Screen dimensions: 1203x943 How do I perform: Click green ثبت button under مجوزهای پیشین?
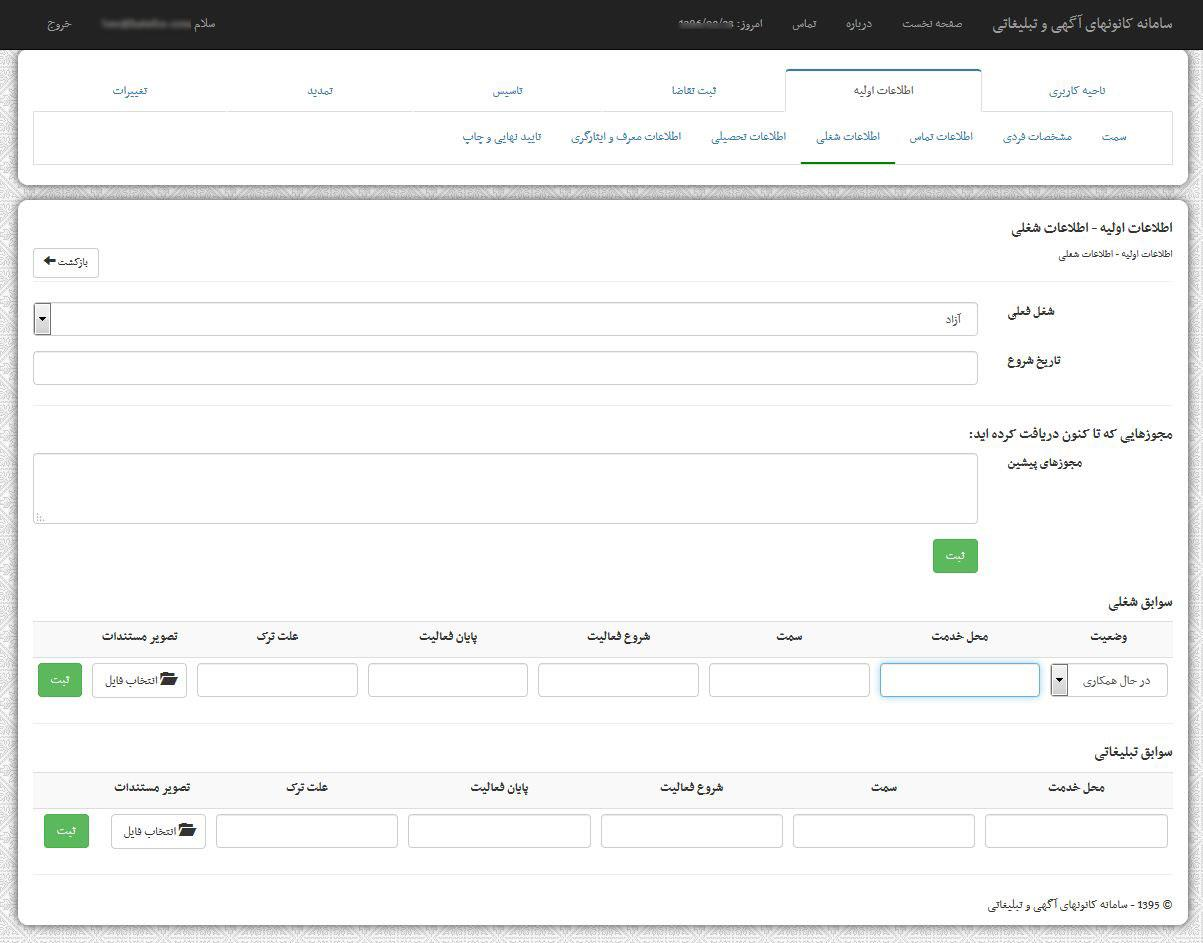tap(955, 556)
